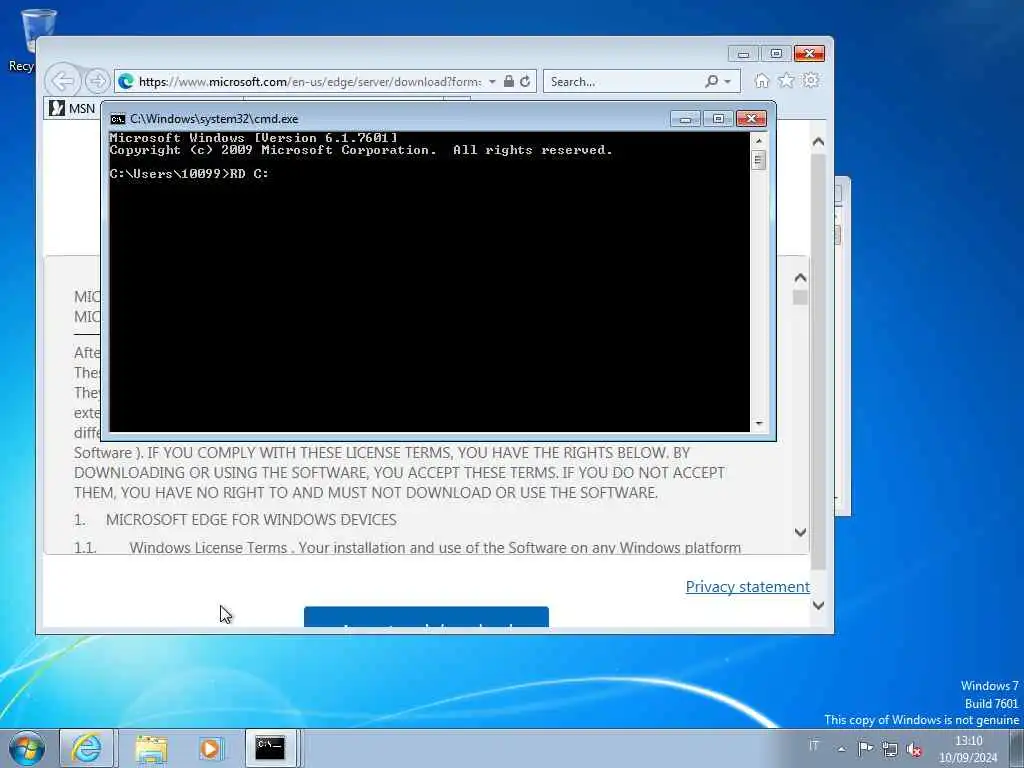Screen dimensions: 1024x768
Task: Expand search provider dropdown arrow
Action: click(728, 82)
